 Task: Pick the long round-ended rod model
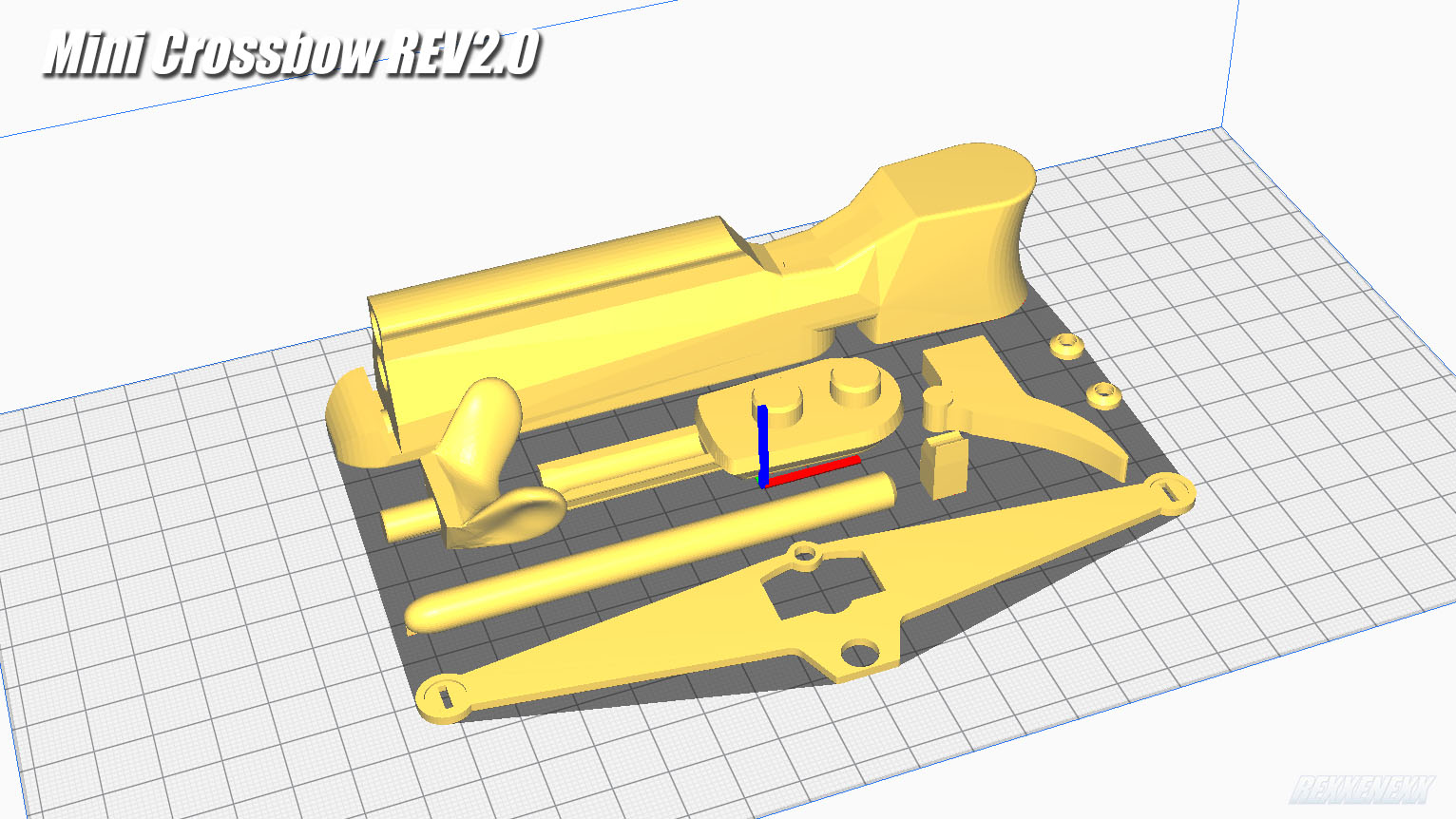[649, 553]
